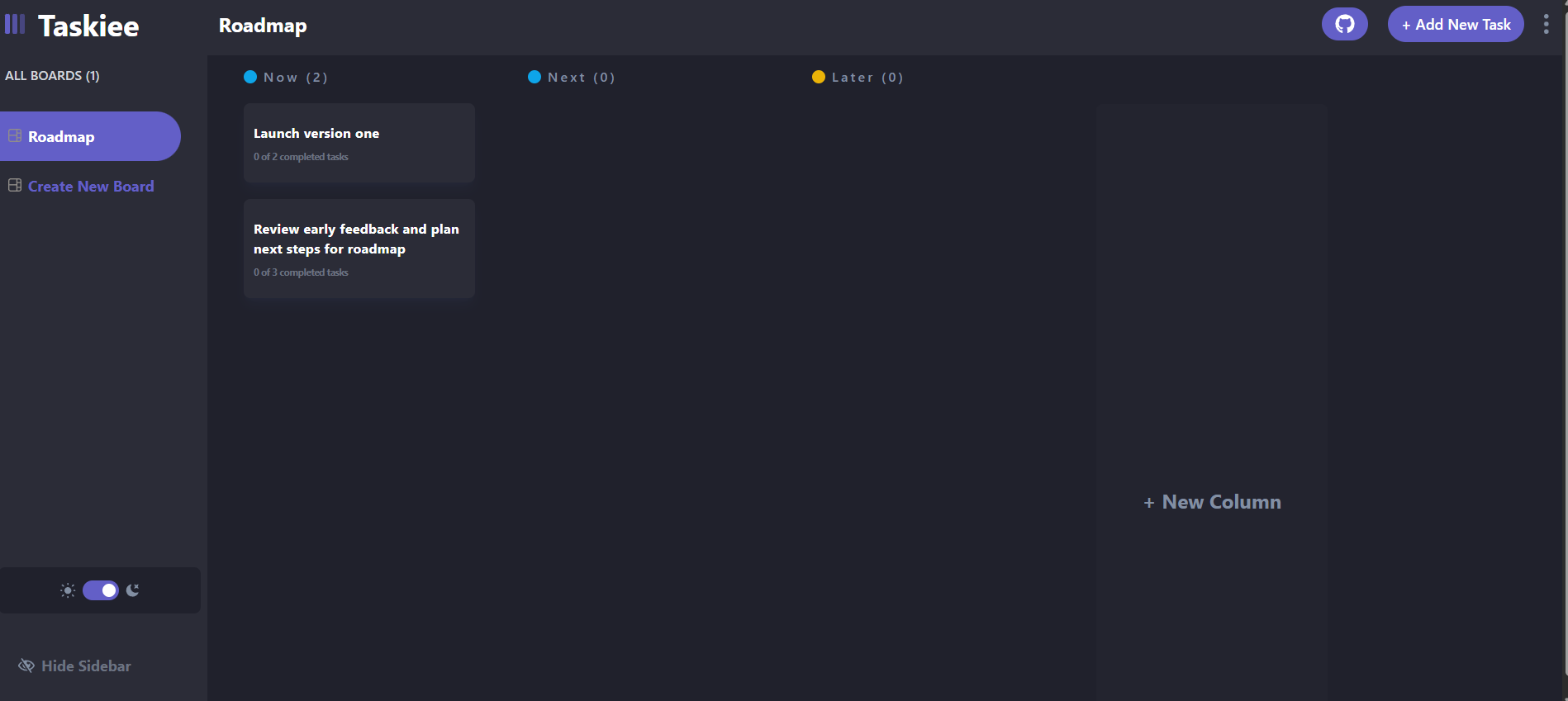Open the three-dot board options menu
Screen dimensions: 1568x701
1546,24
